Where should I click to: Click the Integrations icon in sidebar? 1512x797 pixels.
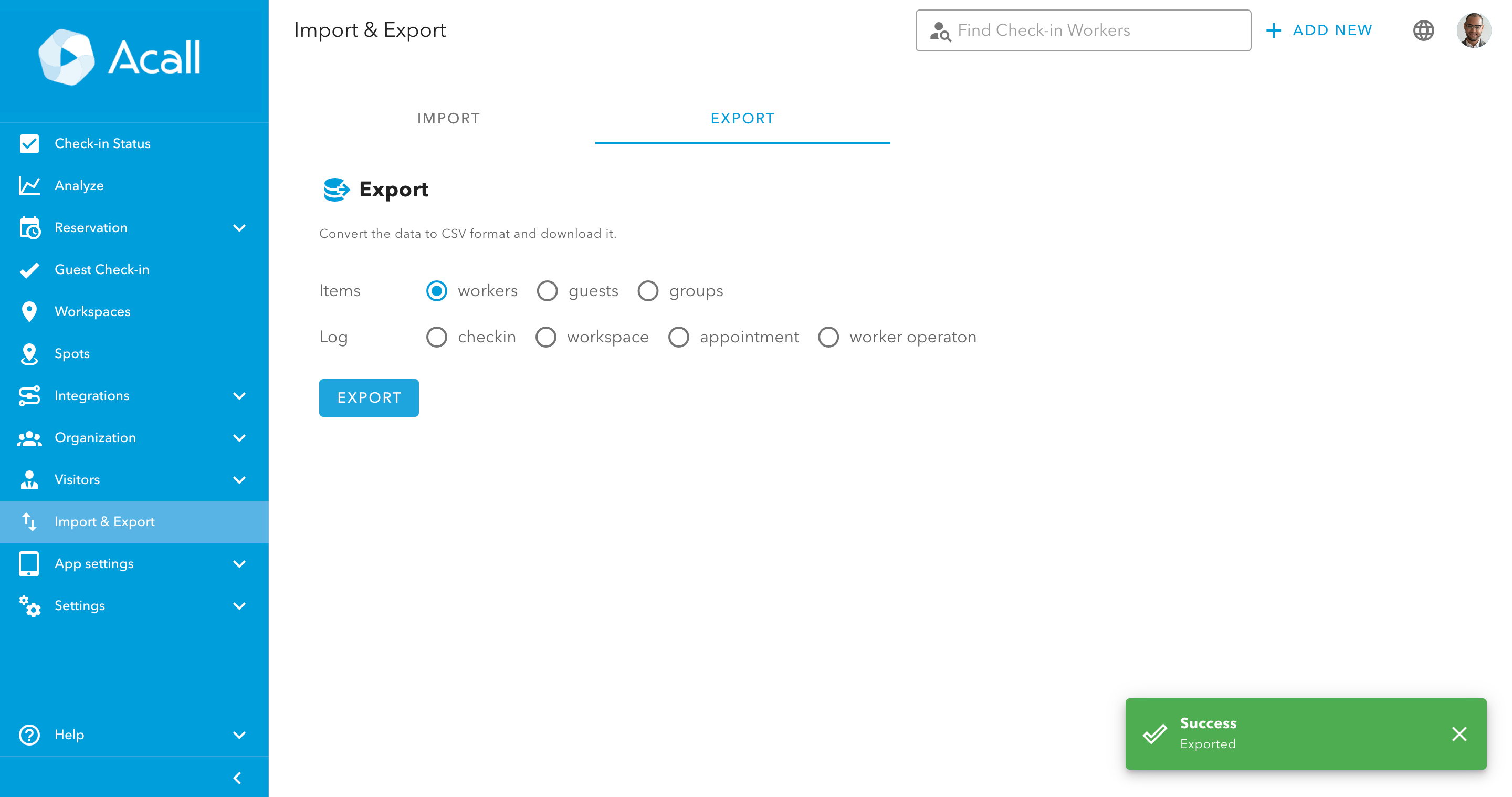click(29, 395)
